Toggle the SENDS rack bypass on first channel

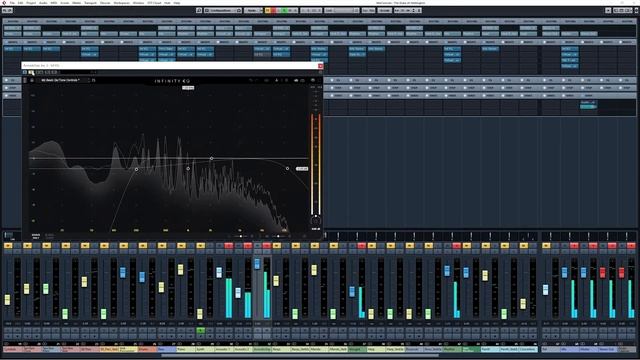[7, 96]
